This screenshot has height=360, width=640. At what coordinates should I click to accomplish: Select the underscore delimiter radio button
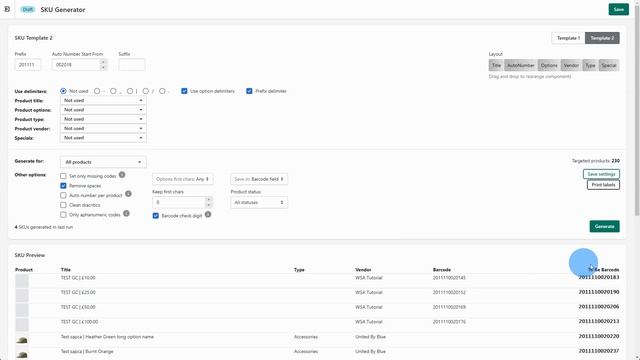tap(113, 91)
